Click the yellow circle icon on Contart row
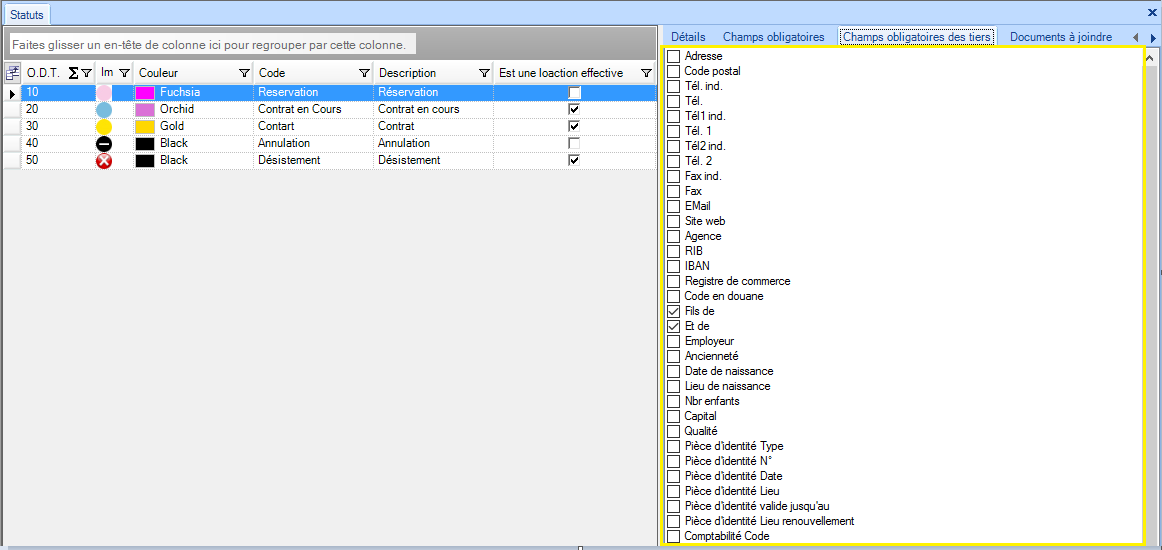This screenshot has height=550, width=1162. pyautogui.click(x=104, y=127)
